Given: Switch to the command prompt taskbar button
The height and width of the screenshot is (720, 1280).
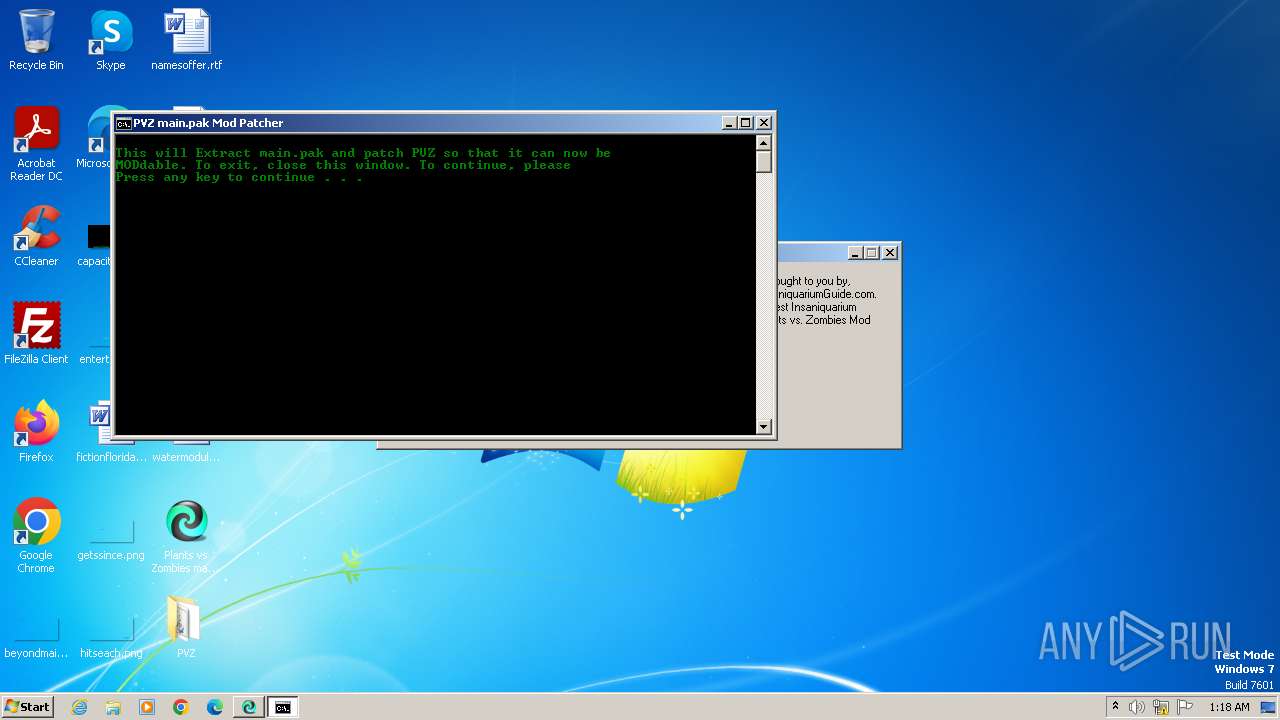Looking at the screenshot, I should [283, 707].
